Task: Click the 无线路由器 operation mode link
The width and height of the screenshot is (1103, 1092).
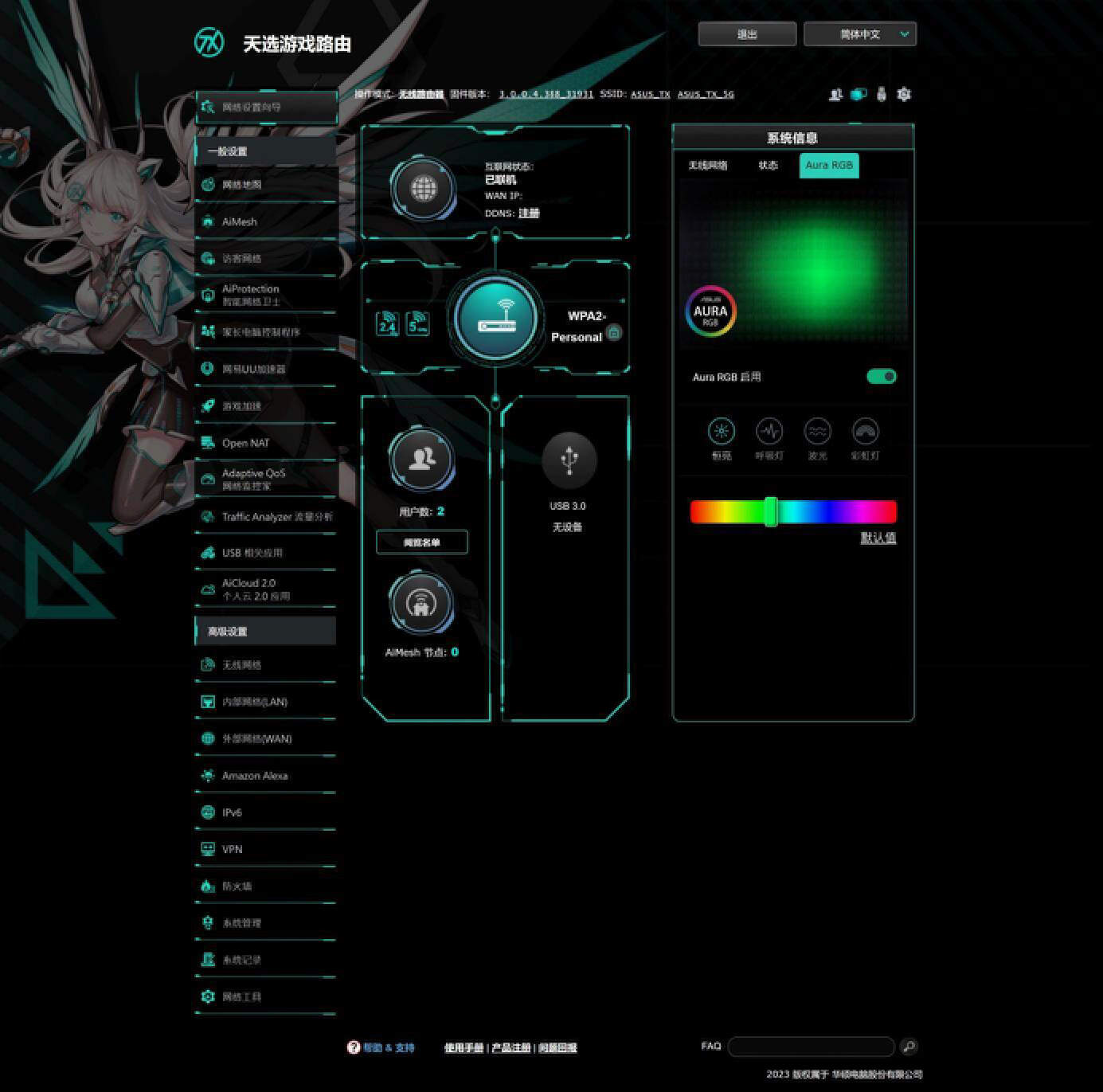Action: coord(421,94)
